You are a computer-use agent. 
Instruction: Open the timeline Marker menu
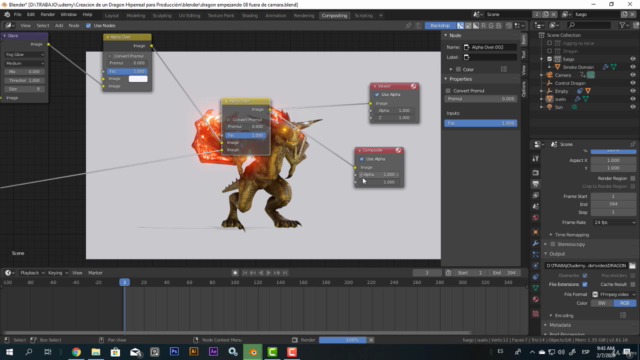coord(95,273)
